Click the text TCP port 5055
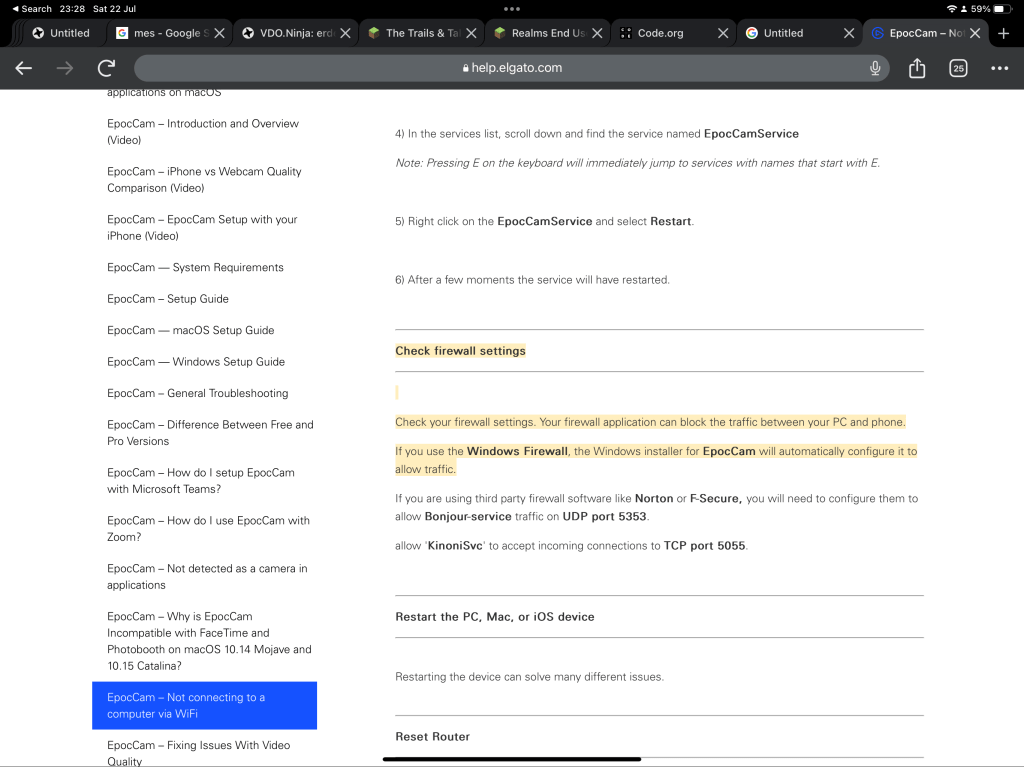The height and width of the screenshot is (767, 1024). [704, 546]
